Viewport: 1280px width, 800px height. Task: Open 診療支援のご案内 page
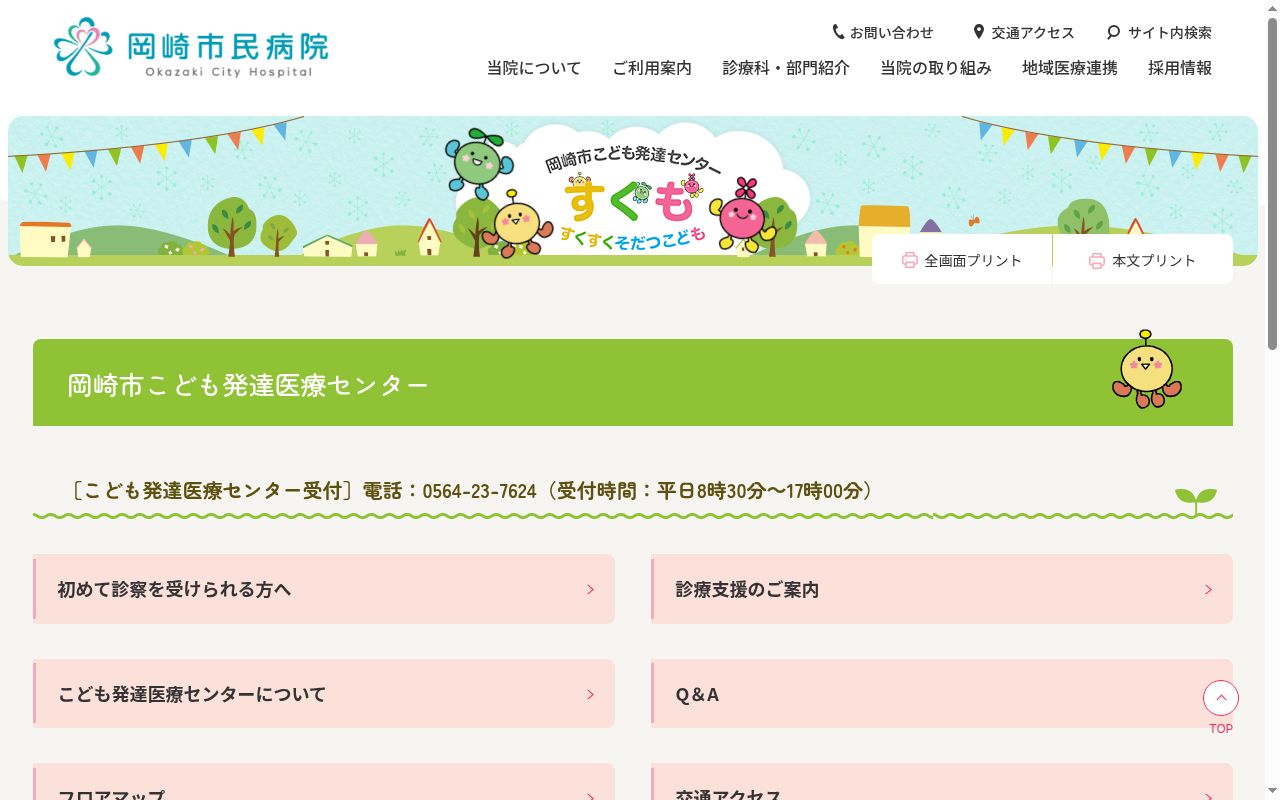pos(942,590)
